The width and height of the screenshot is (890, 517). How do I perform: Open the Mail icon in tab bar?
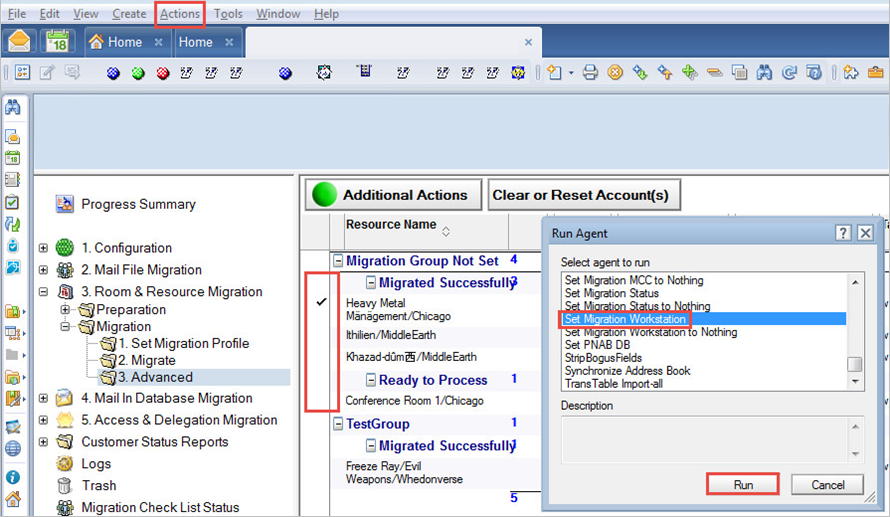coord(19,42)
